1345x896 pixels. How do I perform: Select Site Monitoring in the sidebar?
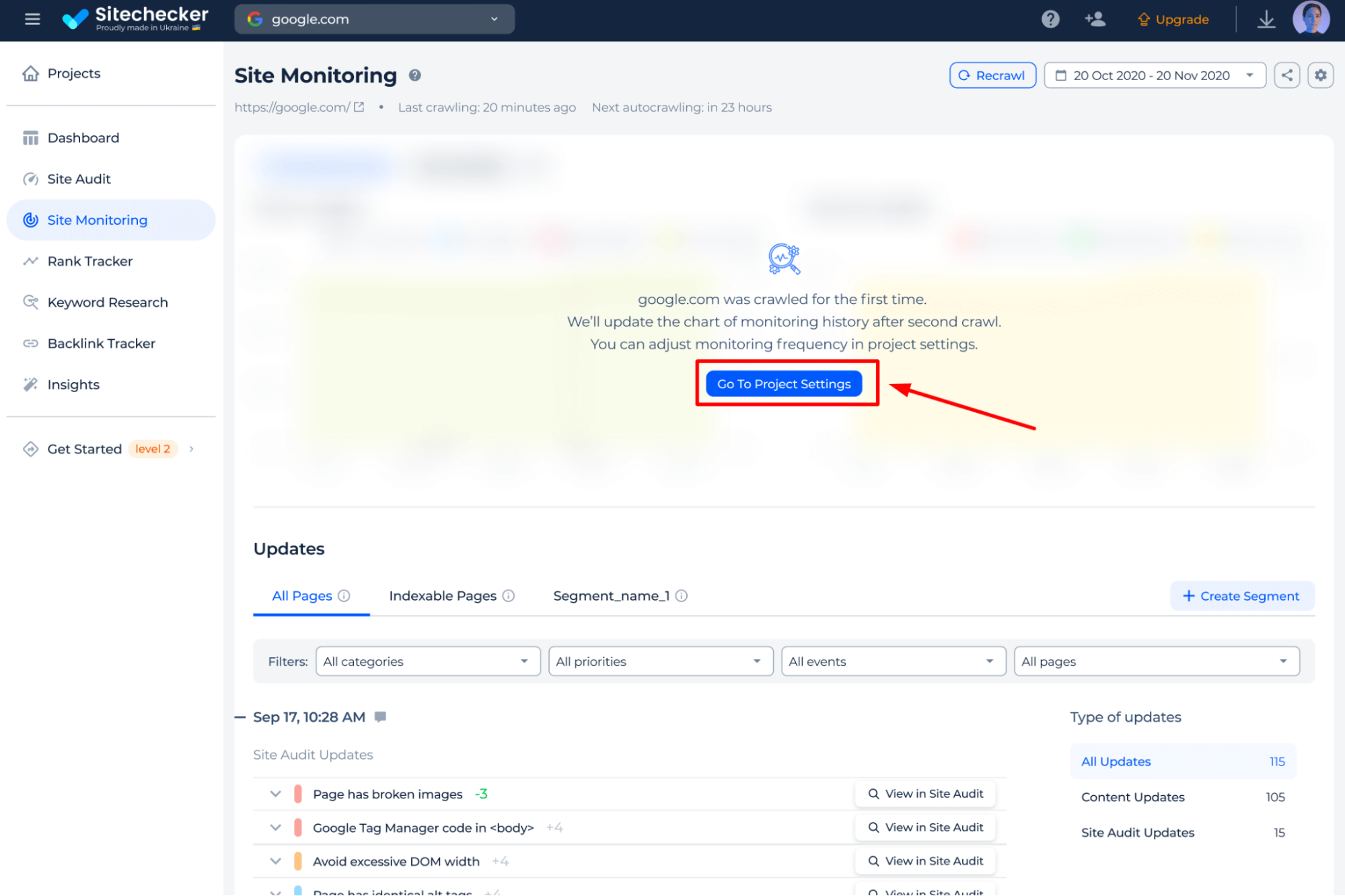coord(110,220)
